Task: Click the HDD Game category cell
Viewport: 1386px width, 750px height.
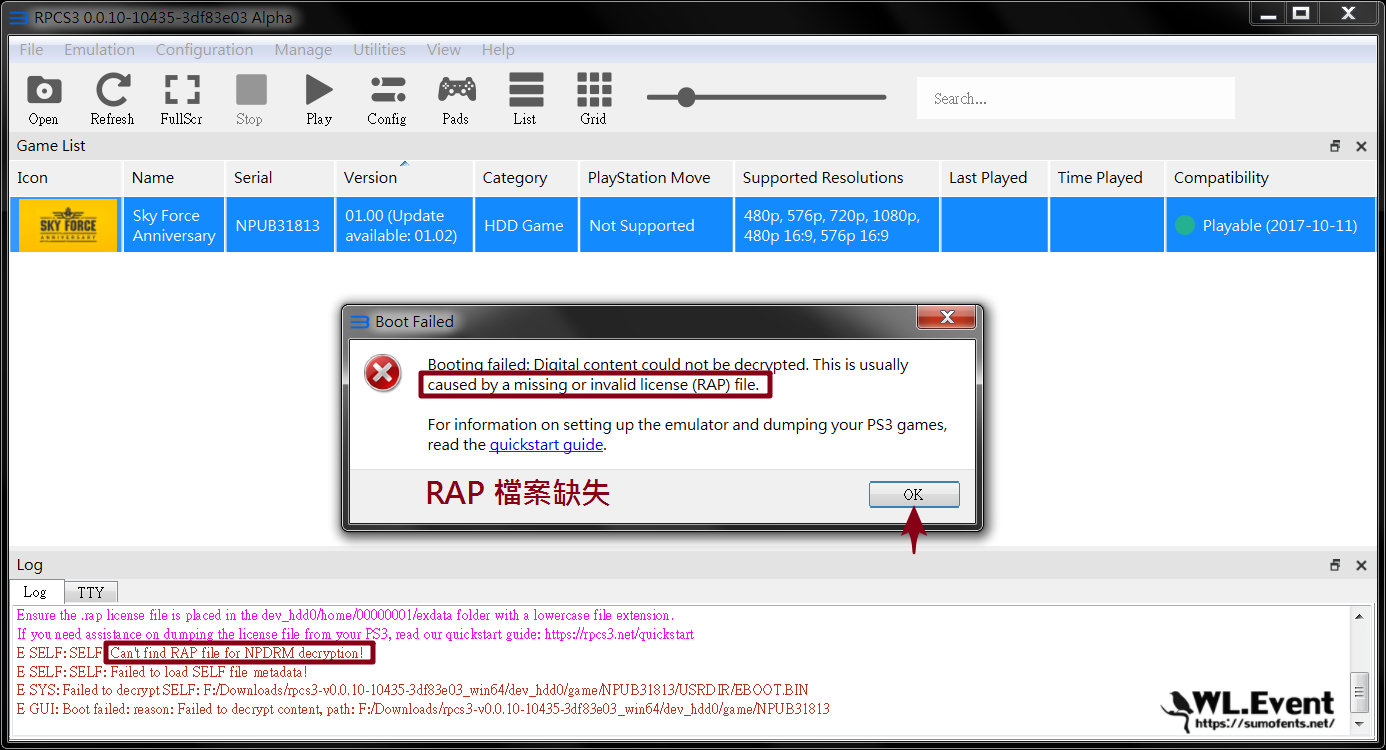Action: click(526, 225)
